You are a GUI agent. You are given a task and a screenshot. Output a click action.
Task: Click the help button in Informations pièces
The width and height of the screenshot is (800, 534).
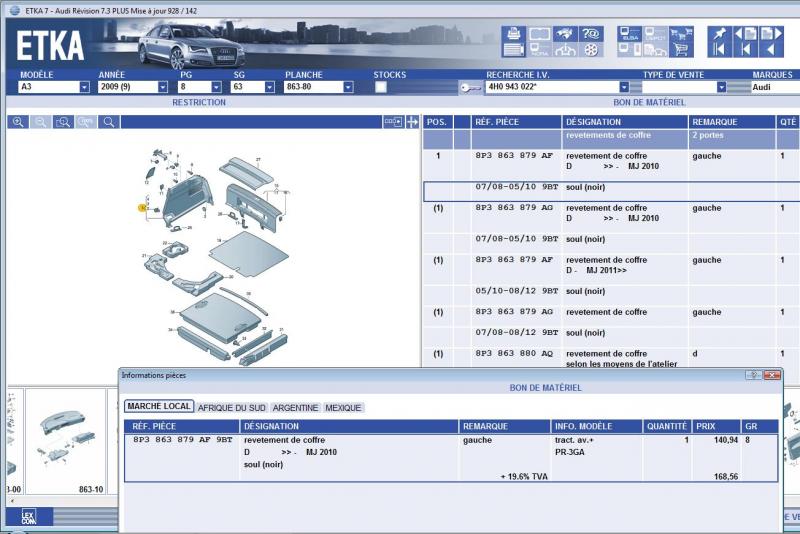(753, 375)
